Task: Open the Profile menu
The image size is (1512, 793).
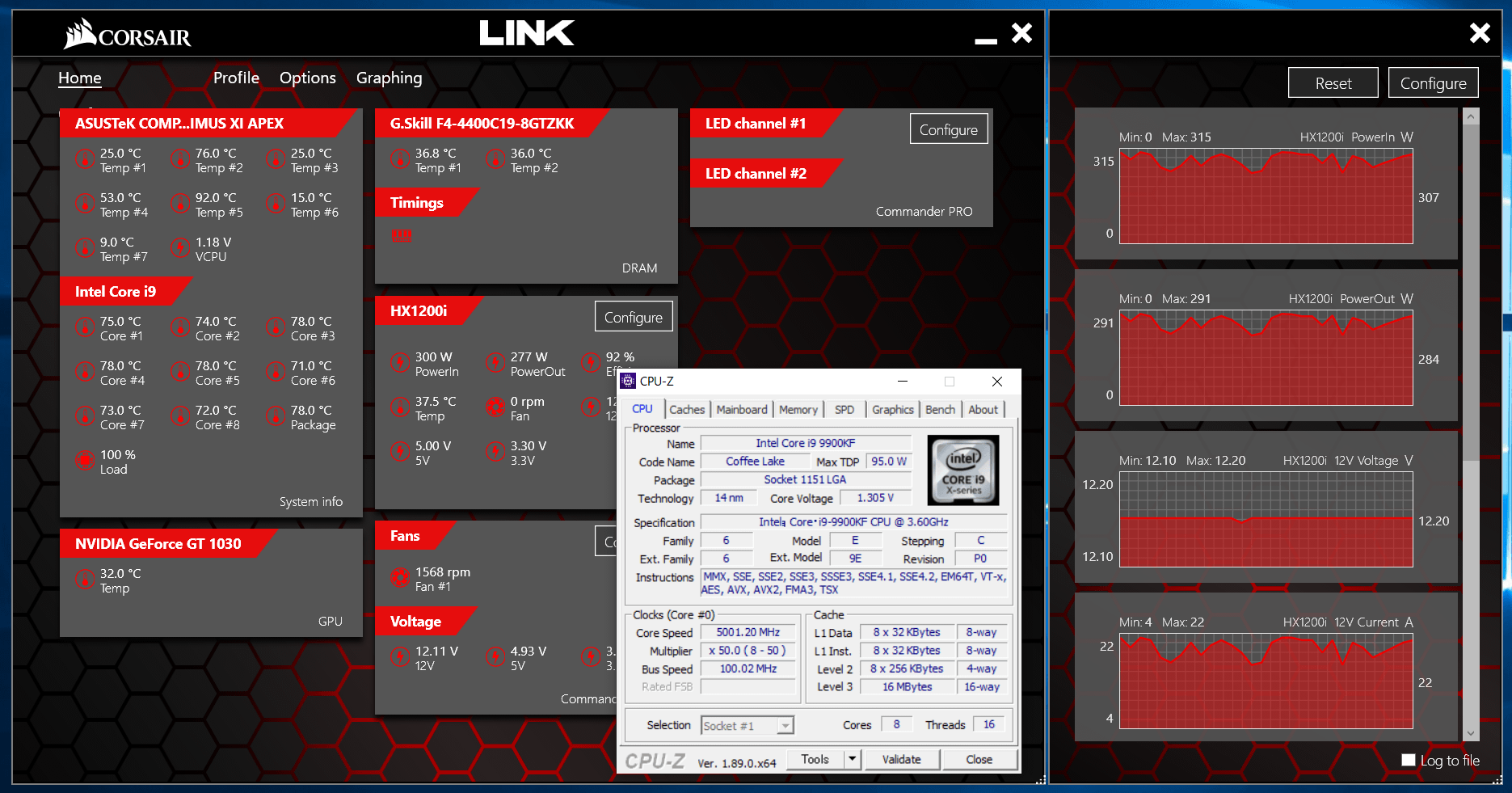Action: (x=236, y=78)
